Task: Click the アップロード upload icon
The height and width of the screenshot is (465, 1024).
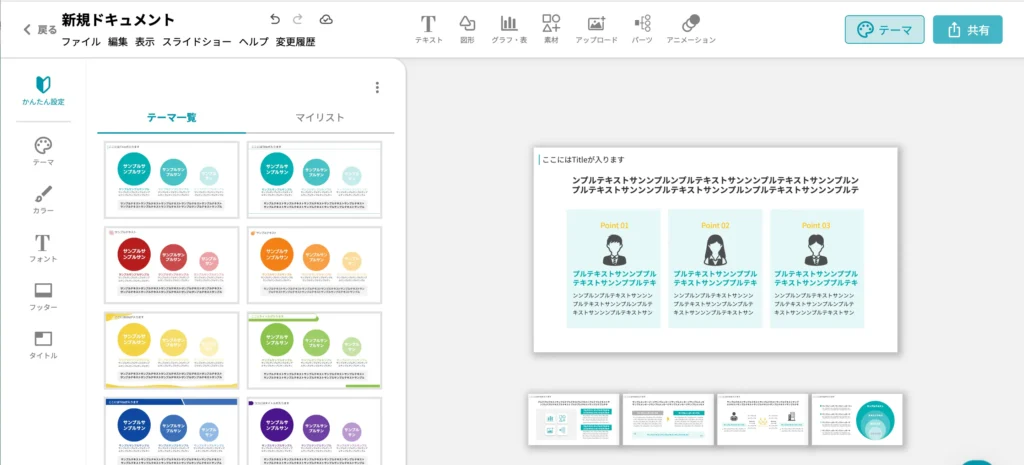Action: [596, 23]
